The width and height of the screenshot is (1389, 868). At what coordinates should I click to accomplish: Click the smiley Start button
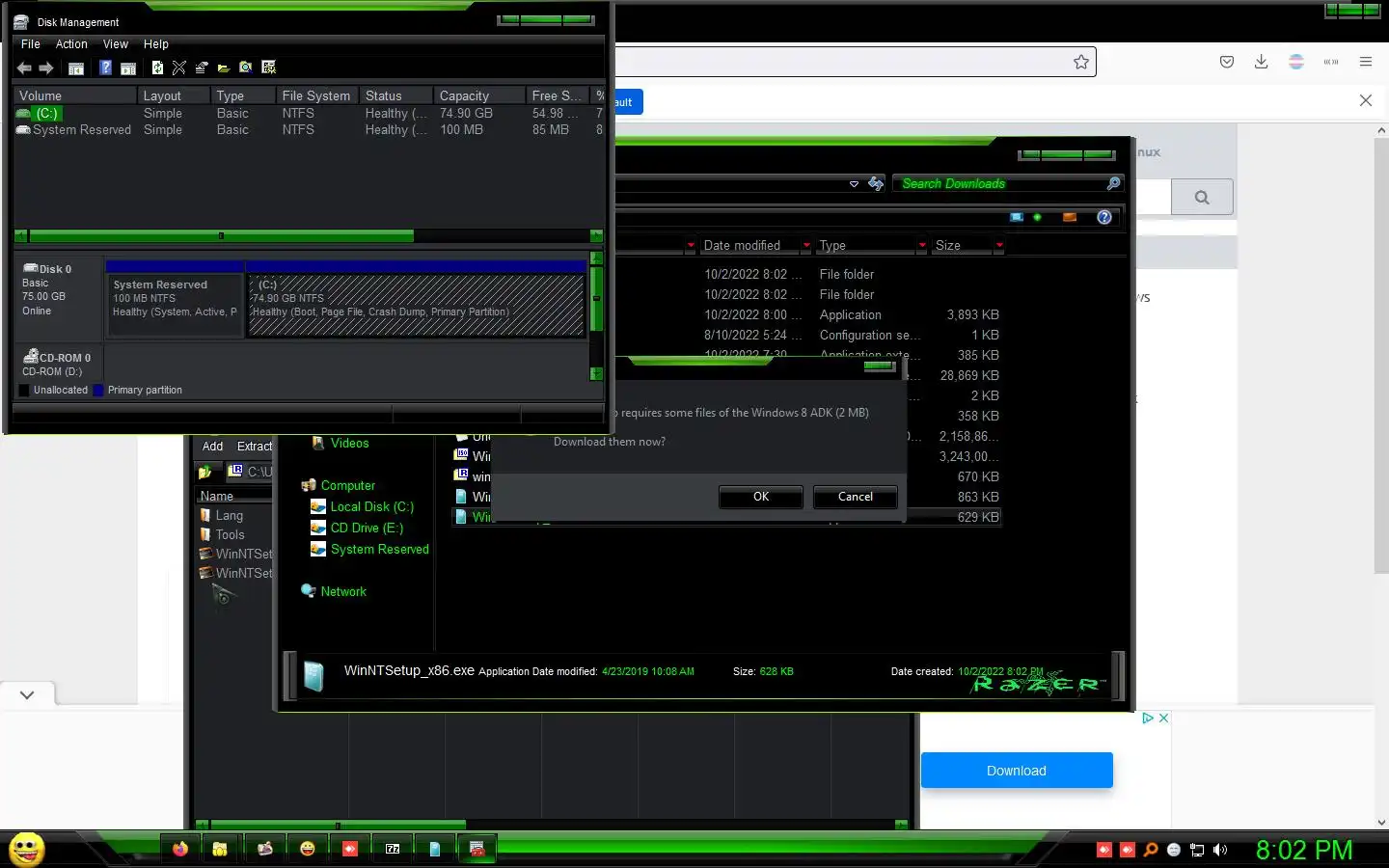(27, 850)
